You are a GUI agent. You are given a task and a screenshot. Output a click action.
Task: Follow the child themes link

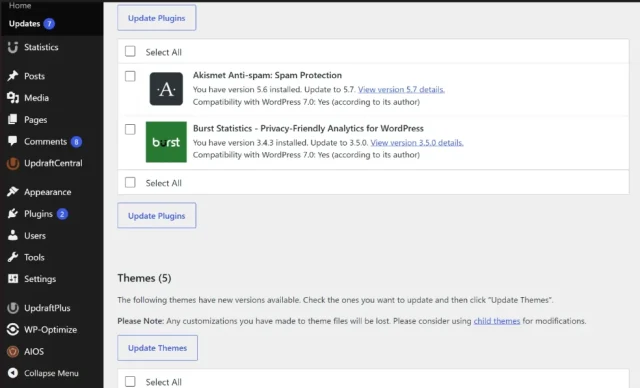(497, 321)
